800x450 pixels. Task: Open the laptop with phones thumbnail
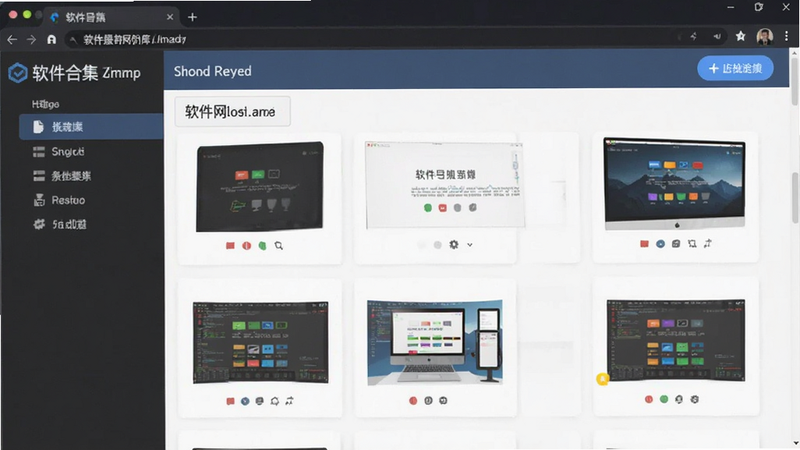point(435,342)
